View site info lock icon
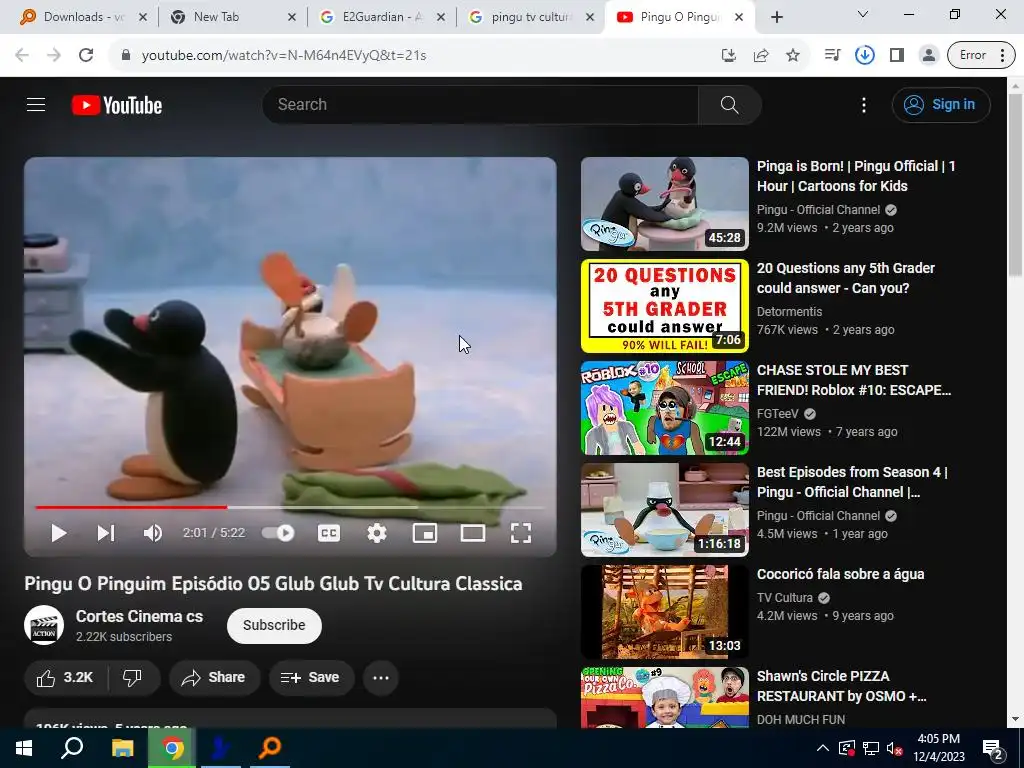The width and height of the screenshot is (1024, 768). pos(126,55)
